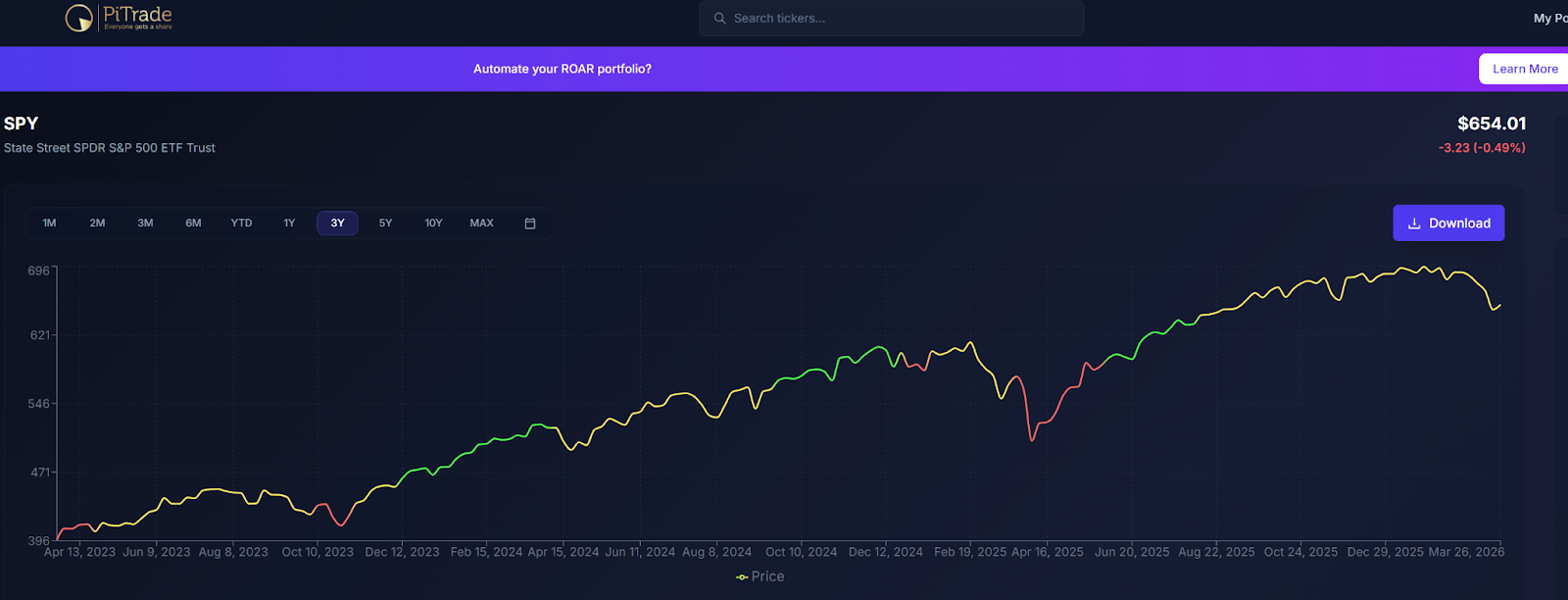Click the Dec 29, 2025 axis label
Image resolution: width=1568 pixels, height=600 pixels.
click(1385, 552)
